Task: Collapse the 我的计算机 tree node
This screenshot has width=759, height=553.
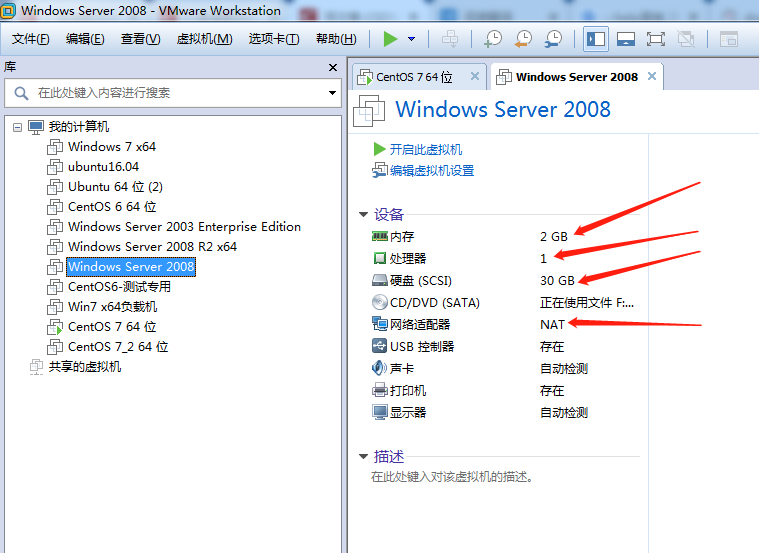Action: pyautogui.click(x=17, y=127)
